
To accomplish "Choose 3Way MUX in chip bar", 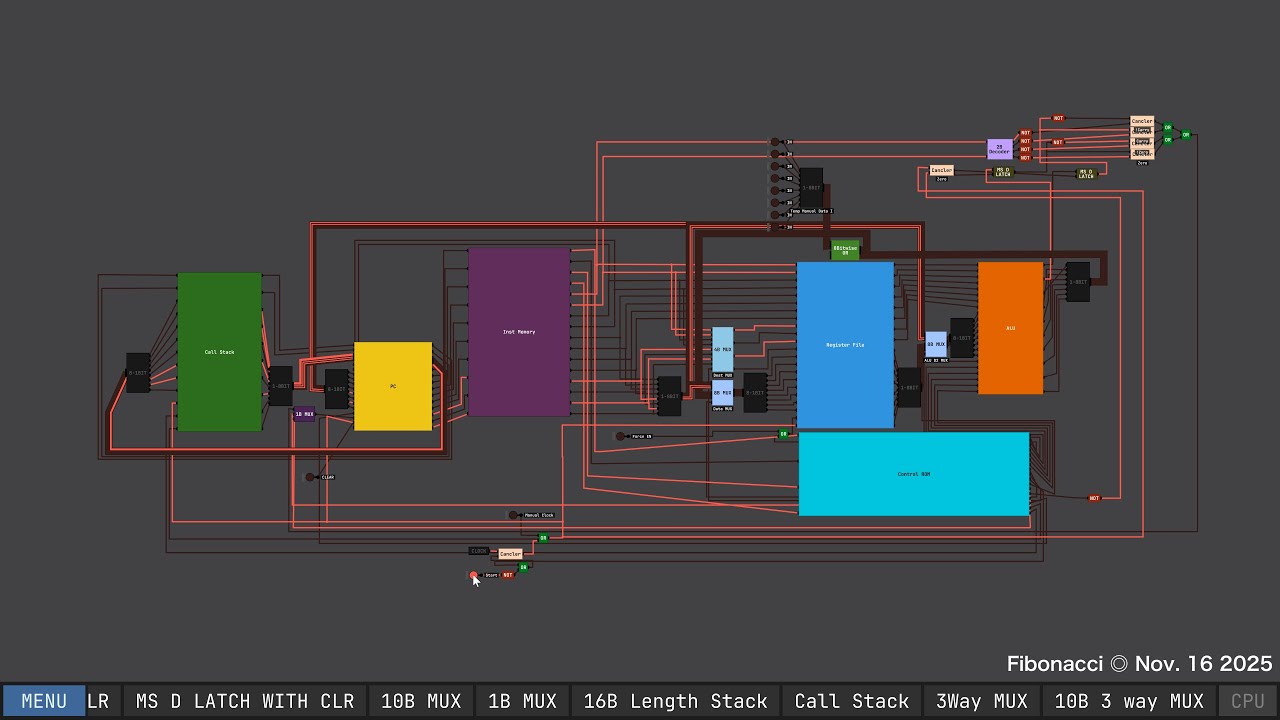I will point(982,701).
